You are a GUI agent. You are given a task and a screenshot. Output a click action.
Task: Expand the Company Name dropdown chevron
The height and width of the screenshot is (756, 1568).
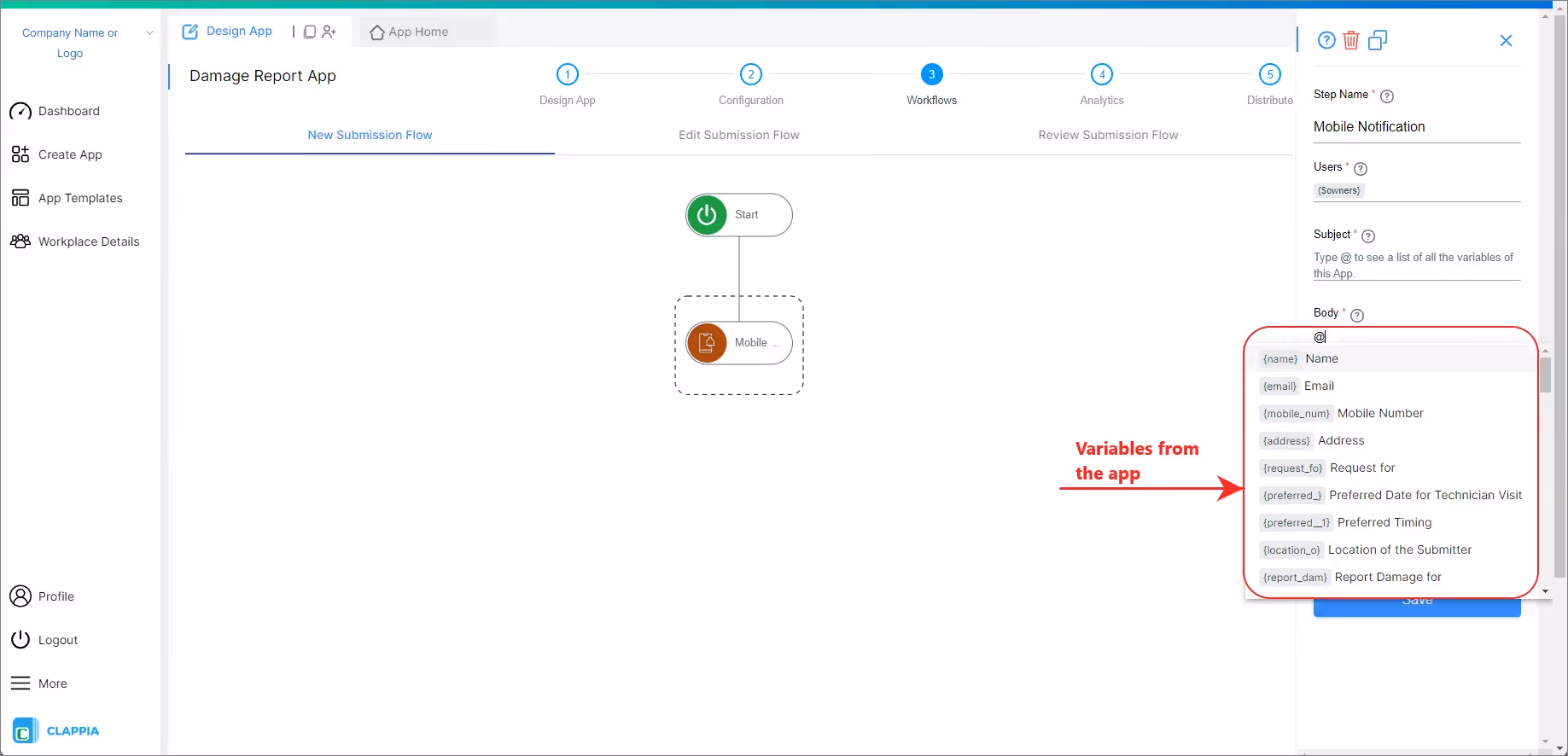pos(149,33)
